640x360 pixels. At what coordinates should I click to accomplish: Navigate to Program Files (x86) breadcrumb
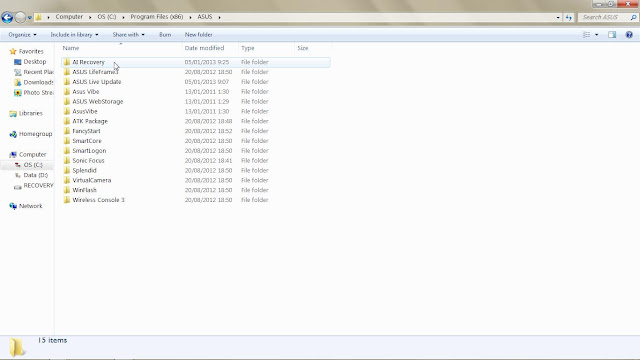tap(157, 17)
